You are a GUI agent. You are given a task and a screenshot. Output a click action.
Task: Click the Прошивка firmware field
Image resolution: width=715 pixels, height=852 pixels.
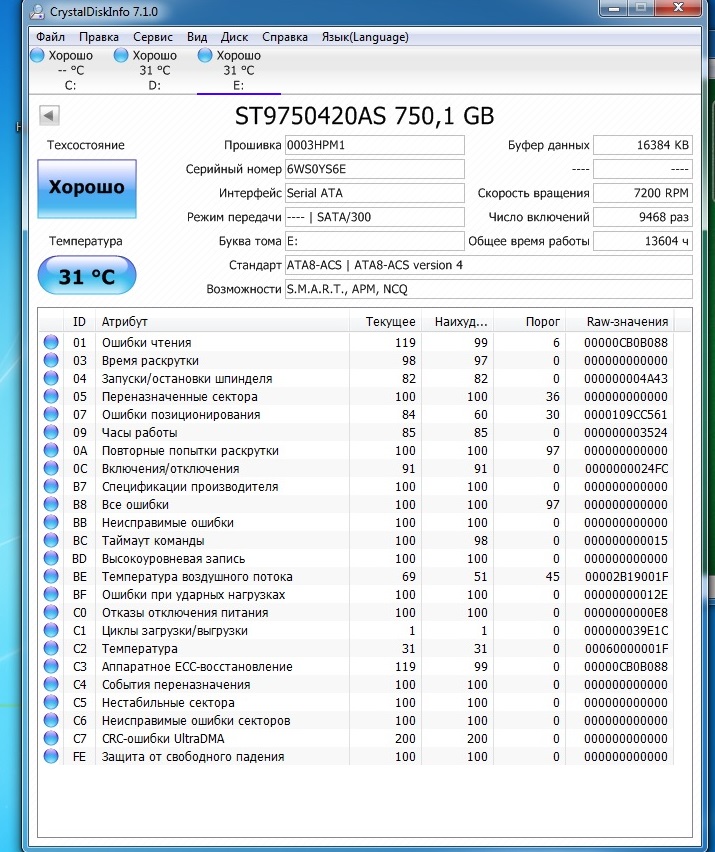click(374, 145)
